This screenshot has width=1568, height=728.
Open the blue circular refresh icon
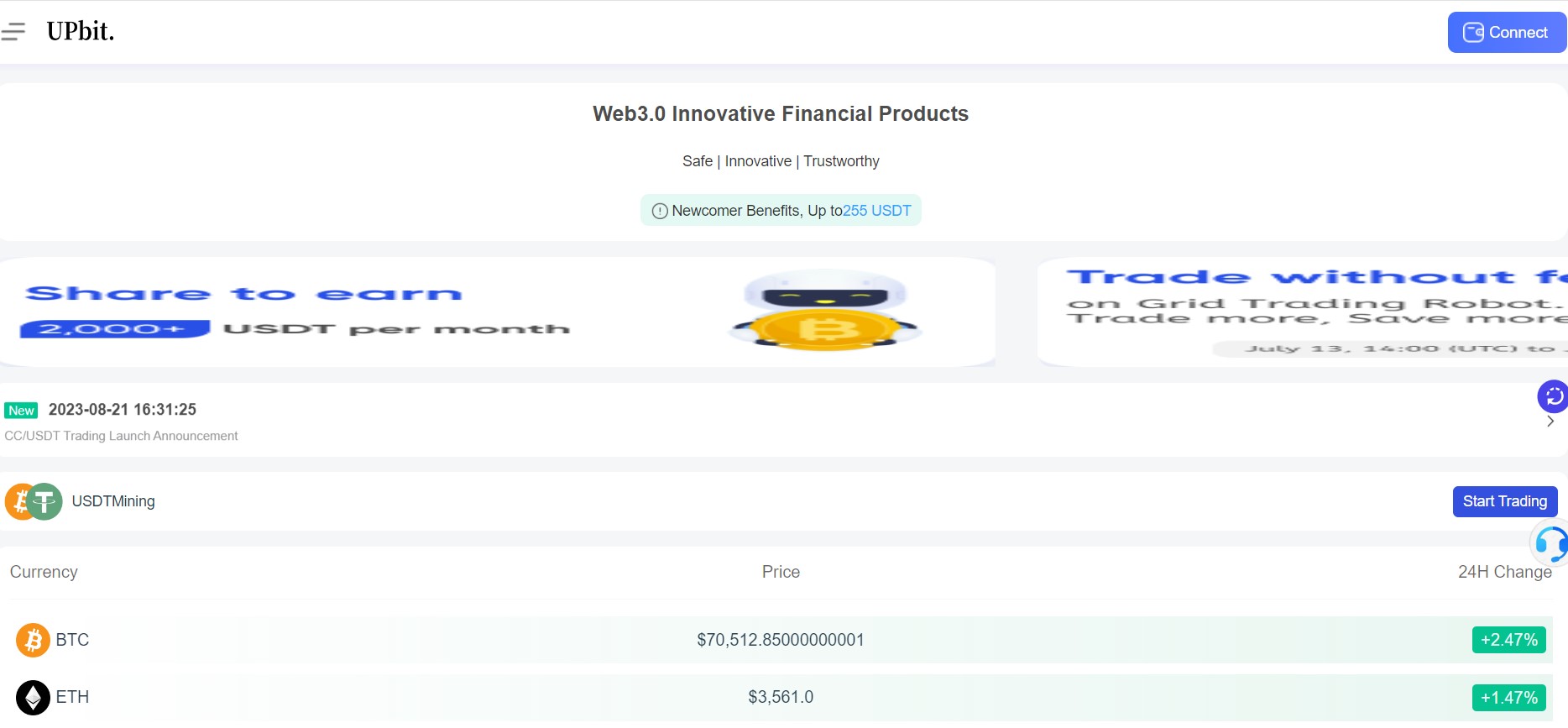(1553, 395)
